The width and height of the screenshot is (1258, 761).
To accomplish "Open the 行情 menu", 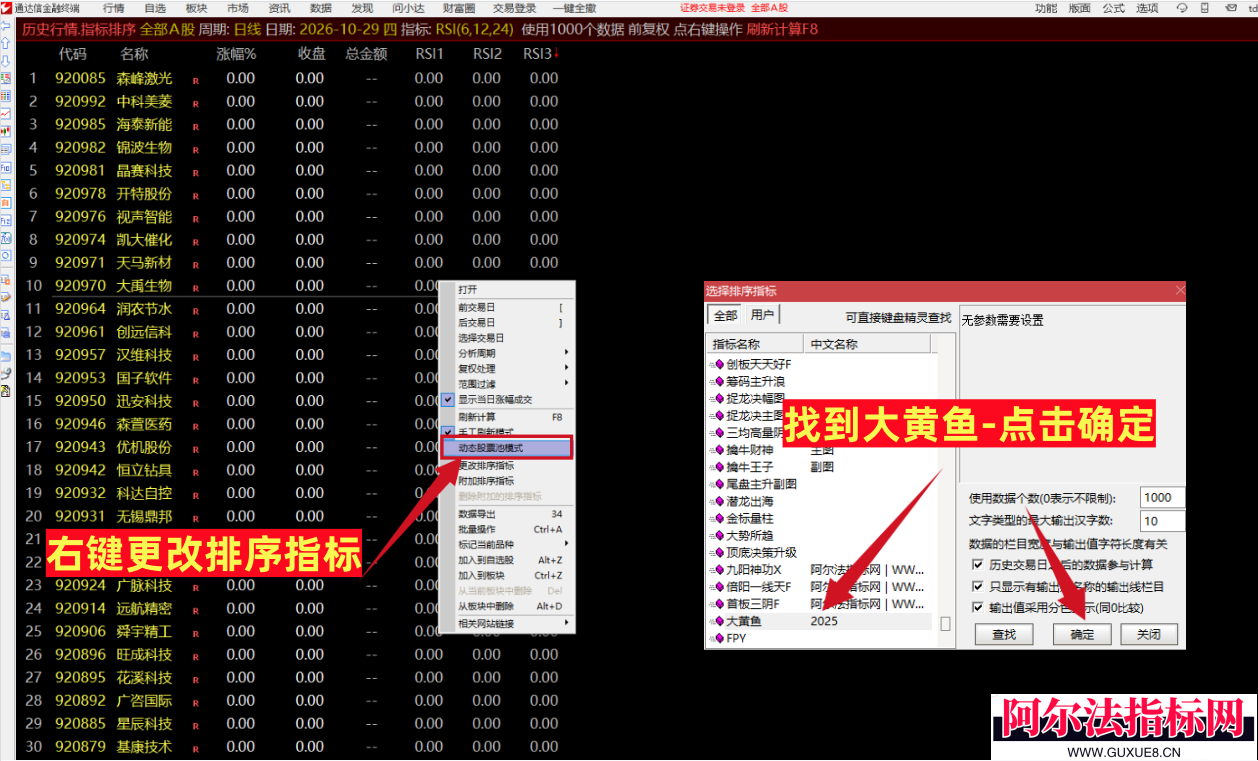I will point(114,8).
